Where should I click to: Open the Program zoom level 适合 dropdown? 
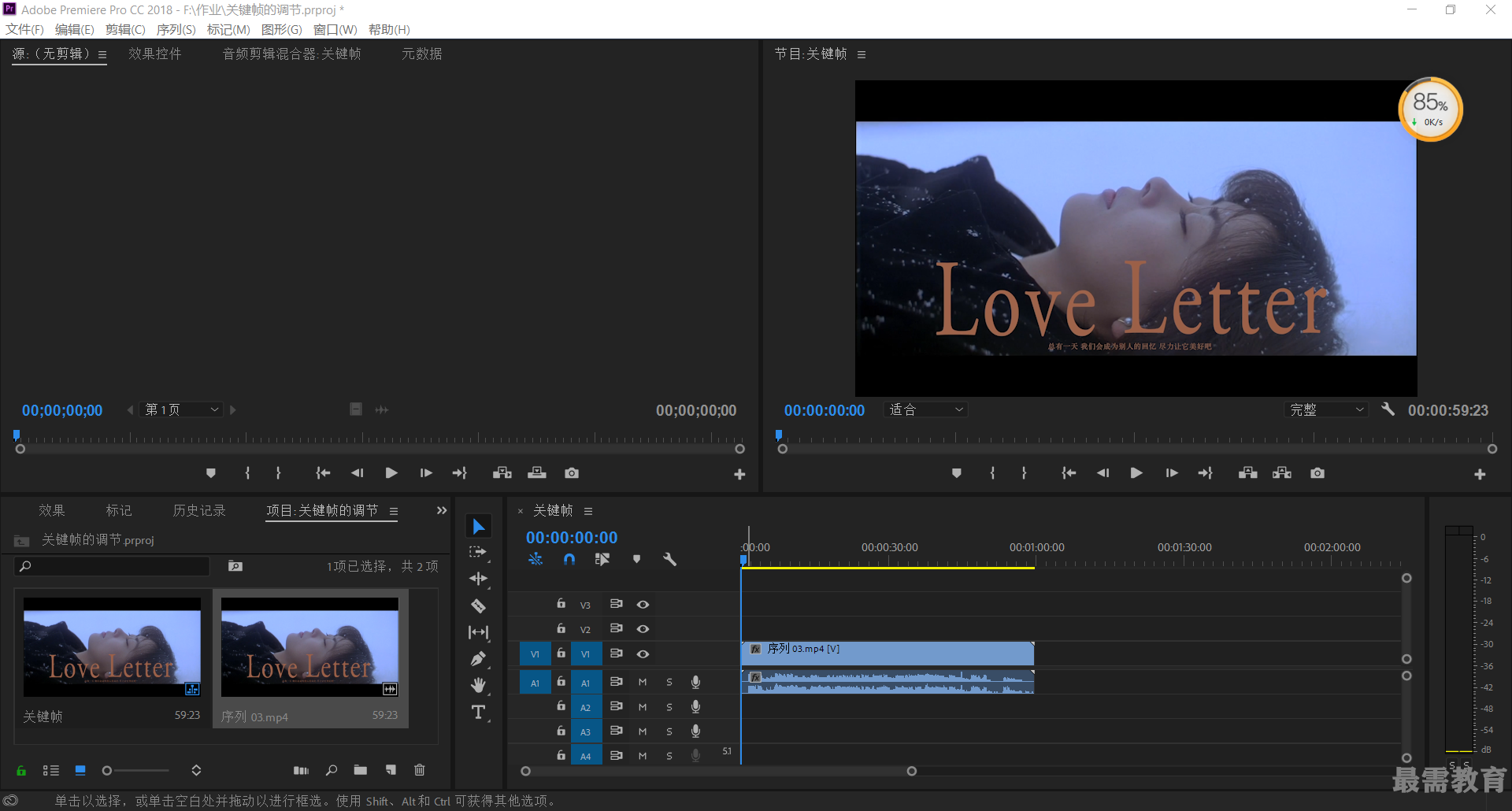[x=926, y=410]
